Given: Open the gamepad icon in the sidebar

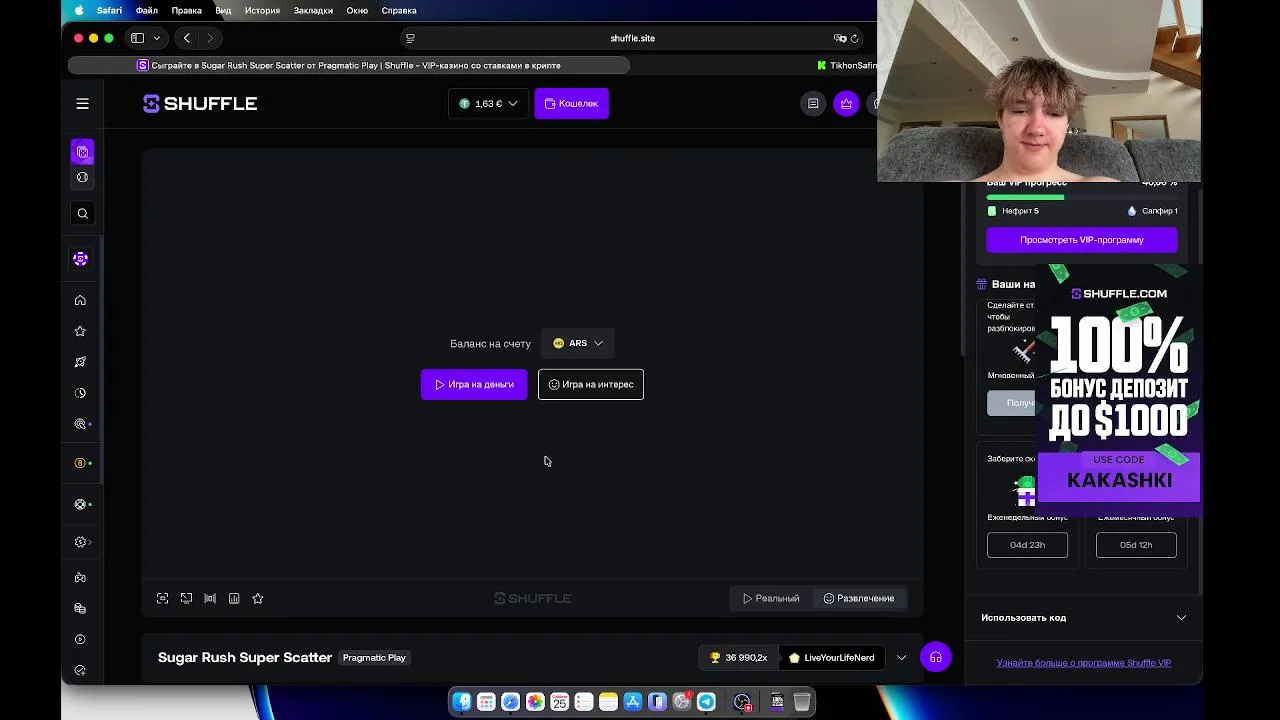Looking at the screenshot, I should coord(81,578).
